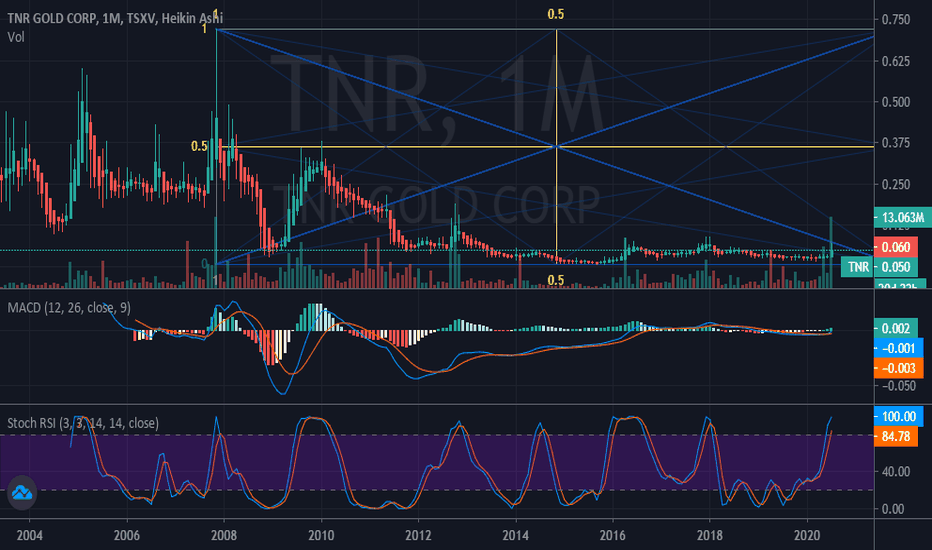The height and width of the screenshot is (550, 932).
Task: Click the 0.250 price axis tick
Action: click(896, 184)
